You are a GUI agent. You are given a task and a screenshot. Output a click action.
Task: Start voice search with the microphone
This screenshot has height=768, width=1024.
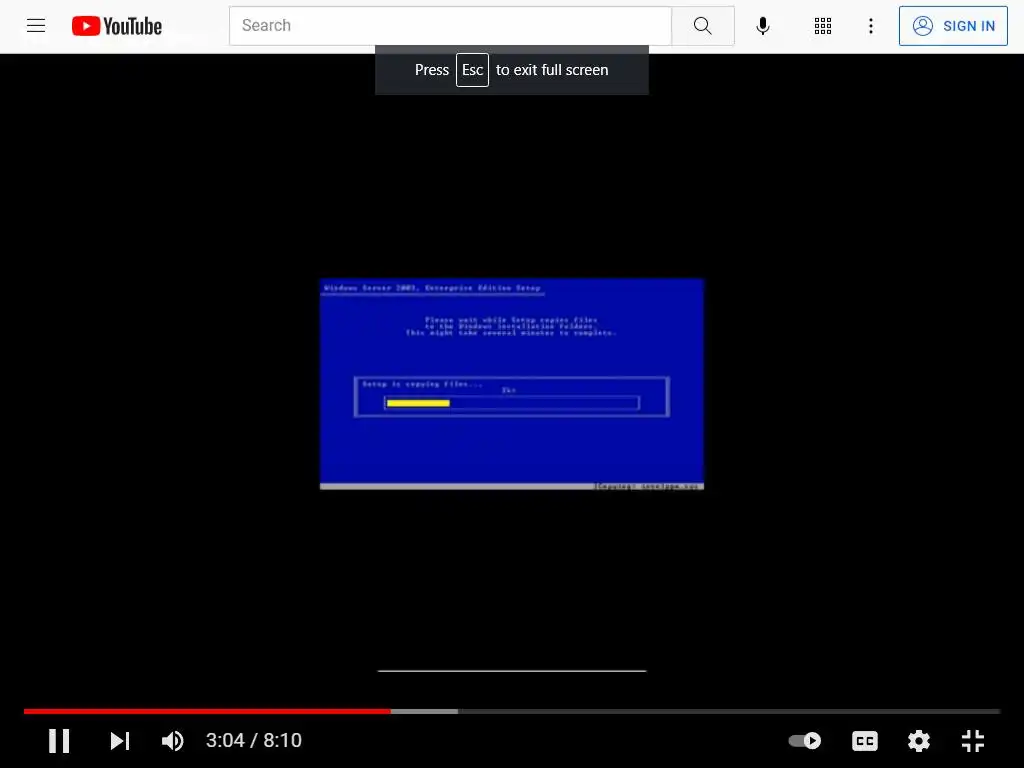[x=762, y=26]
